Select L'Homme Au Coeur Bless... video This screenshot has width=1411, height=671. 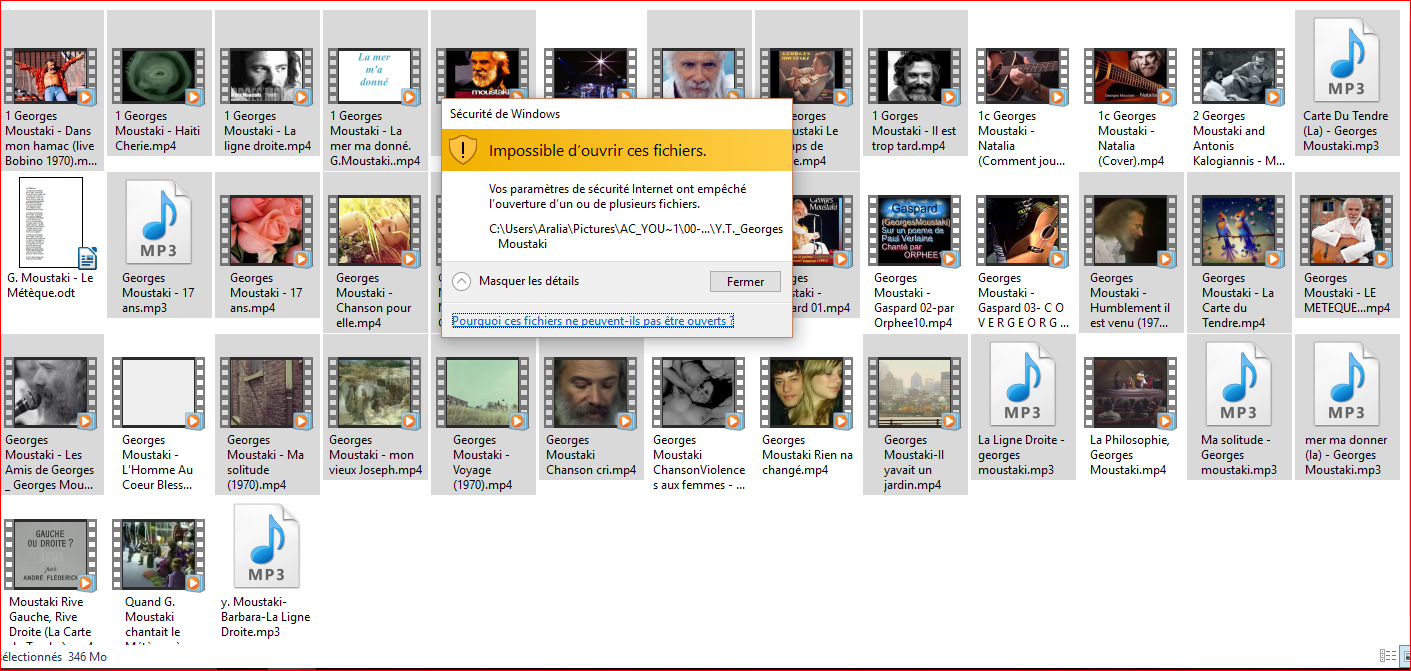[x=159, y=393]
